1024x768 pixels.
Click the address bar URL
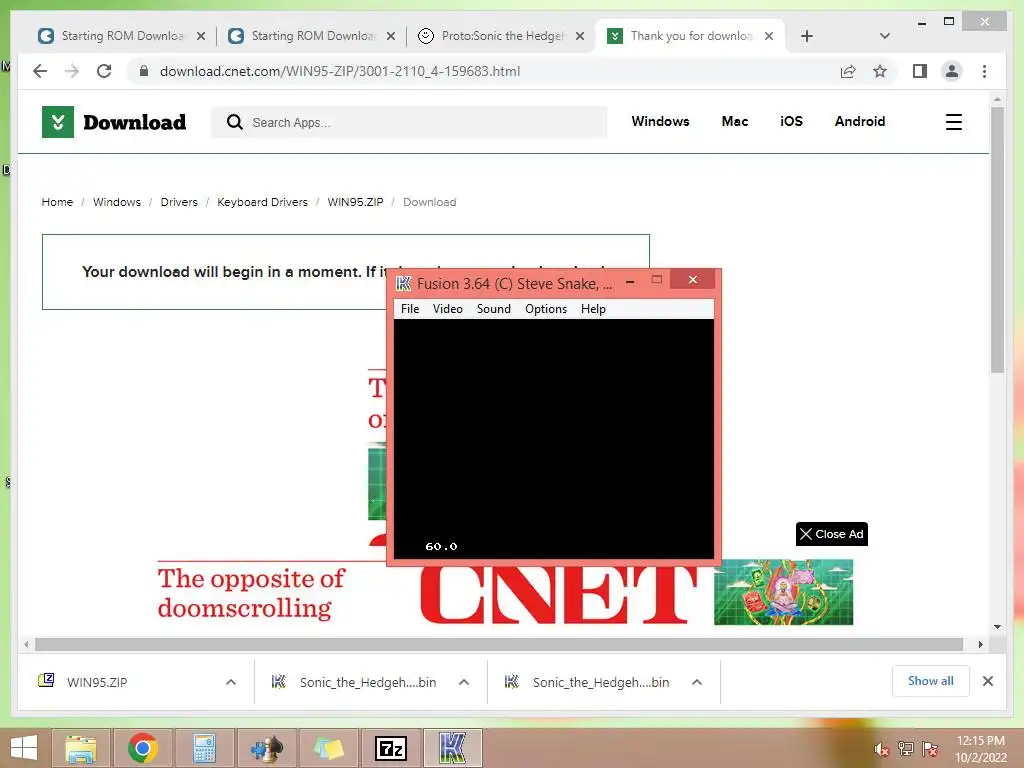[x=340, y=71]
